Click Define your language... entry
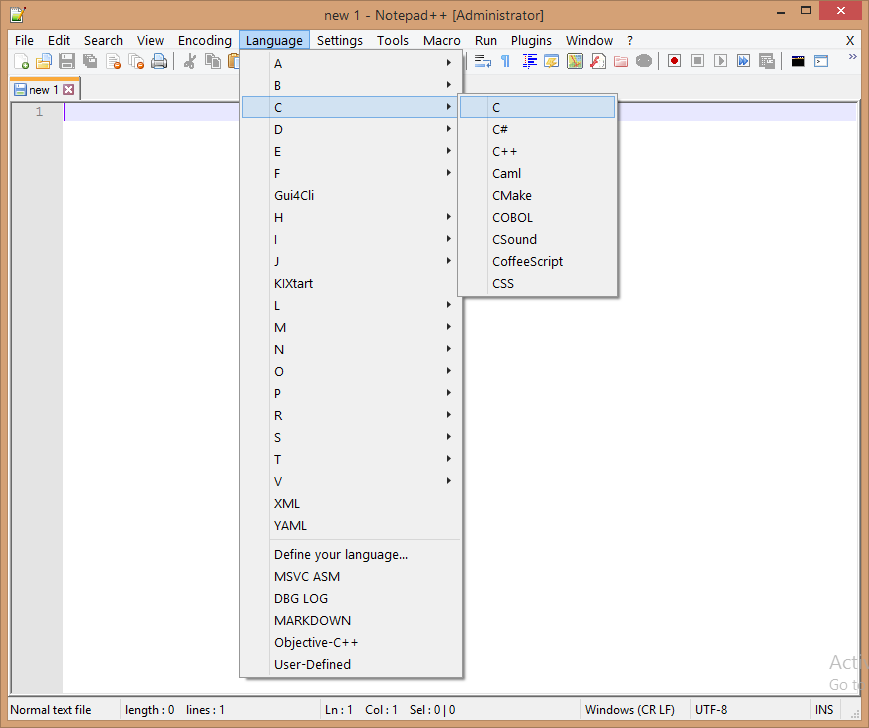Image resolution: width=869 pixels, height=728 pixels. 351,554
